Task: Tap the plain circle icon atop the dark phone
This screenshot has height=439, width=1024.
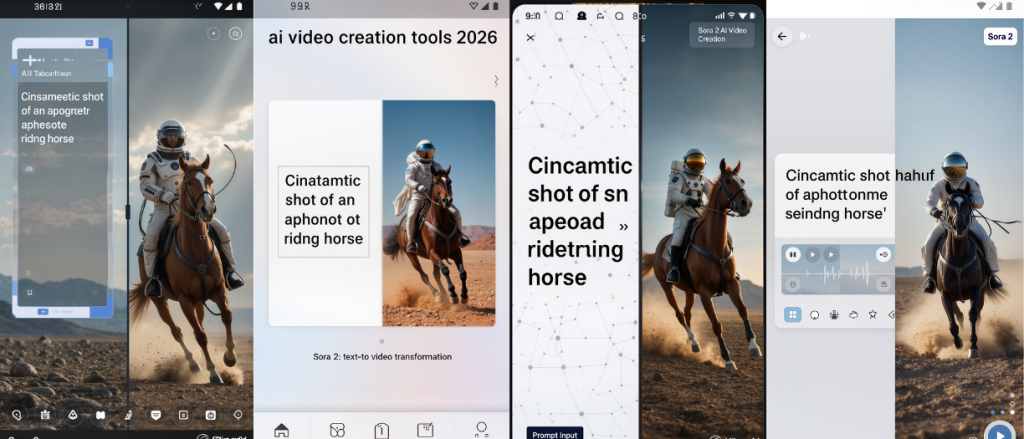Action: (213, 33)
